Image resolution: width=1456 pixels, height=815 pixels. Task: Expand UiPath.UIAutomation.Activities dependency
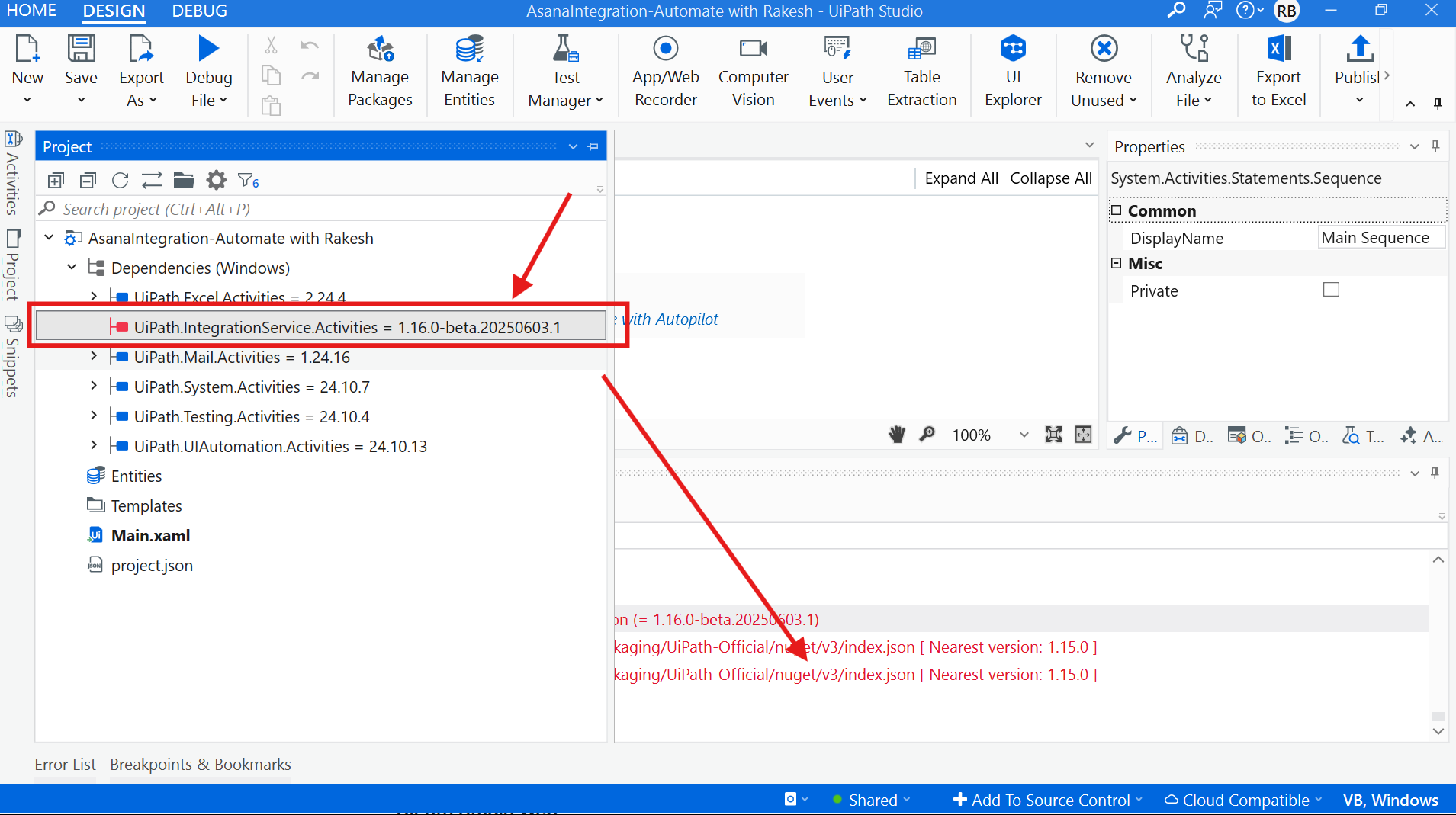[x=94, y=445]
